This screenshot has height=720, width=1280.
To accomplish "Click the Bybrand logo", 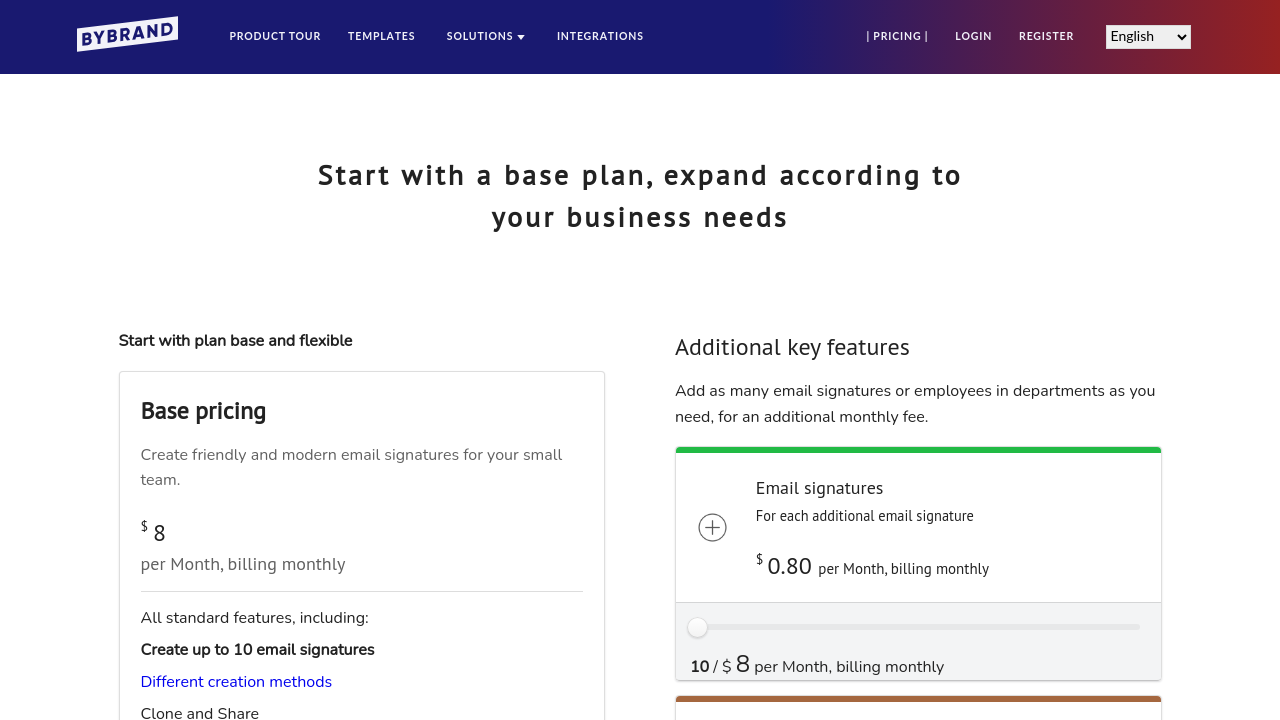I will pos(127,34).
